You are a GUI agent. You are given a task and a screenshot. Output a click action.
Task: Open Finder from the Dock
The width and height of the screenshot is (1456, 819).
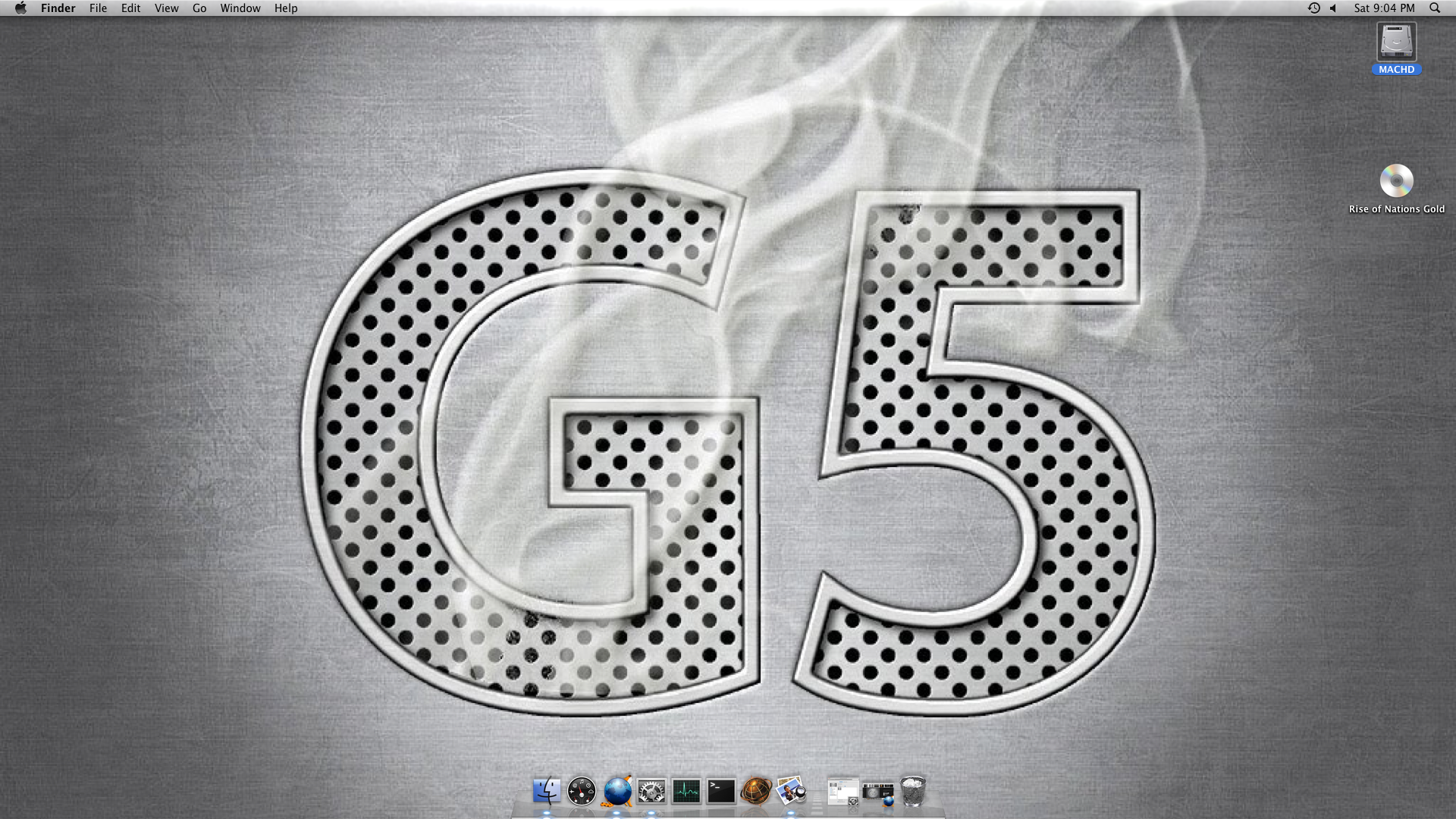546,791
